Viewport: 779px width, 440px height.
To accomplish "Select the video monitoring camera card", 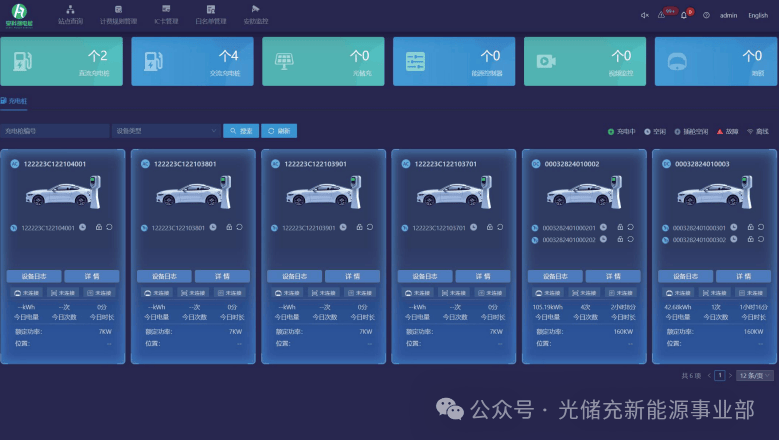I will pyautogui.click(x=585, y=61).
